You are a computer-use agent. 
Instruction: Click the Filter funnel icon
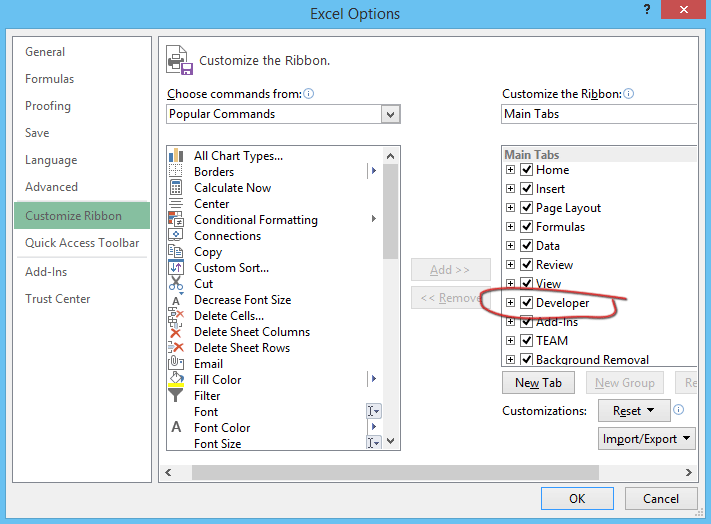(176, 395)
